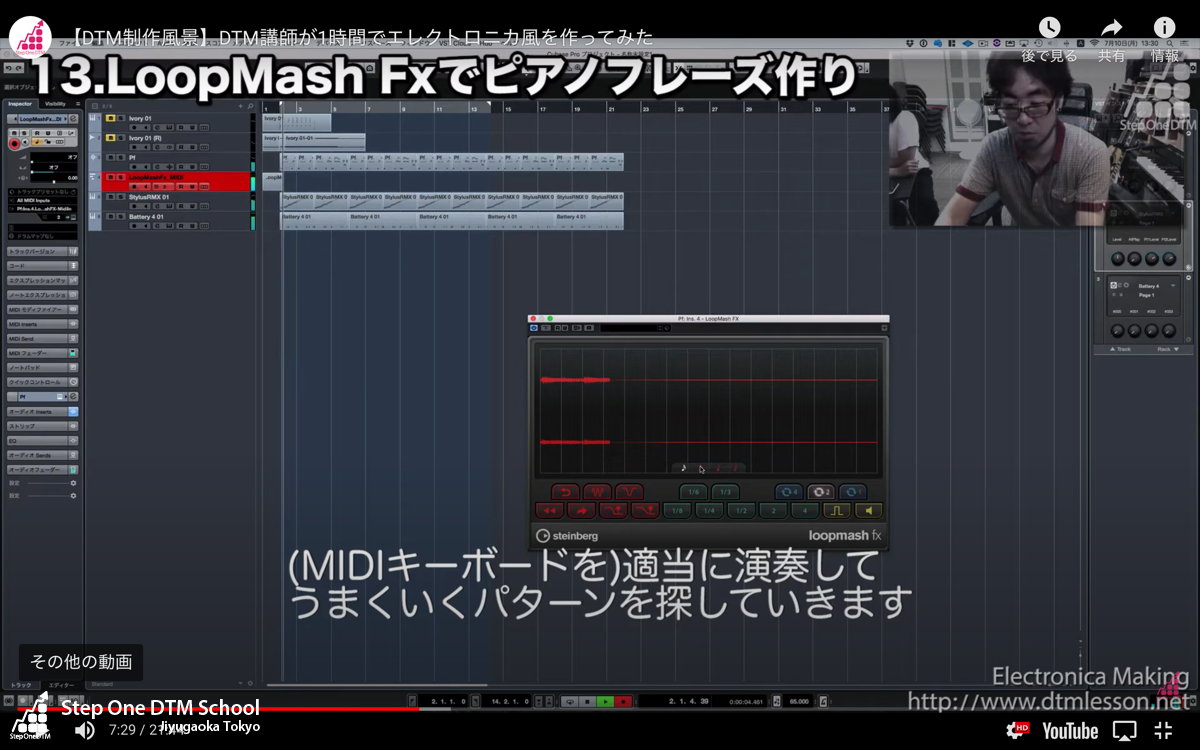Select the 1/8 slice pad

[677, 511]
